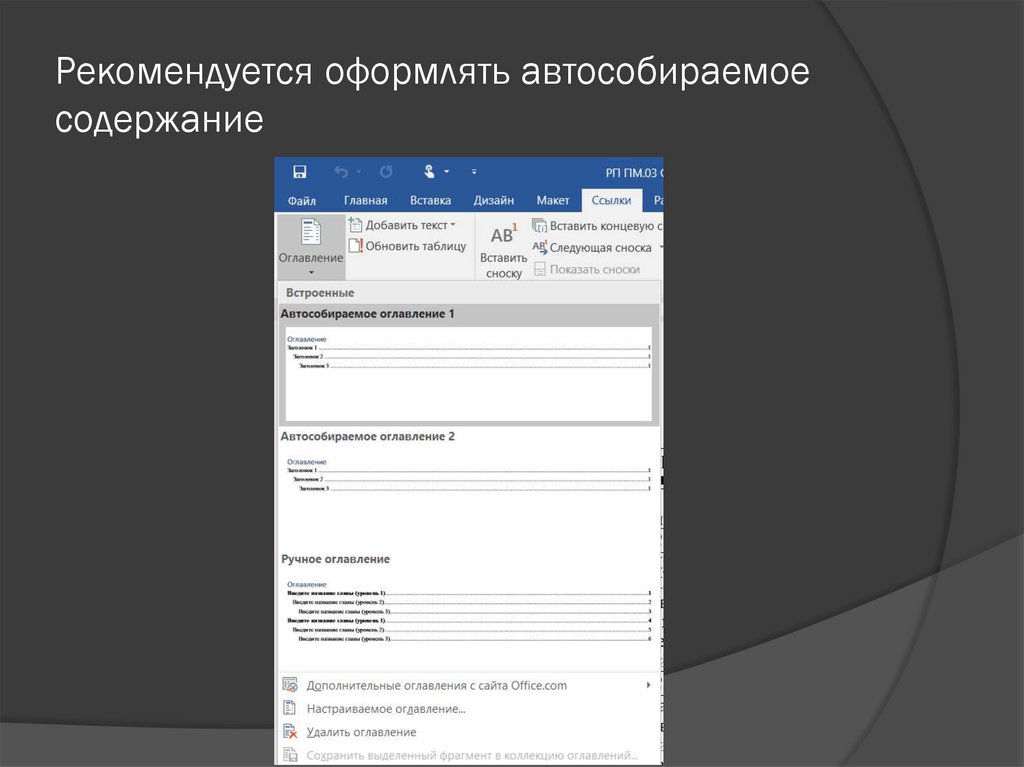Open the Следующая сноска dropdown arrow
Screen dimensions: 1024x767
(x=660, y=248)
